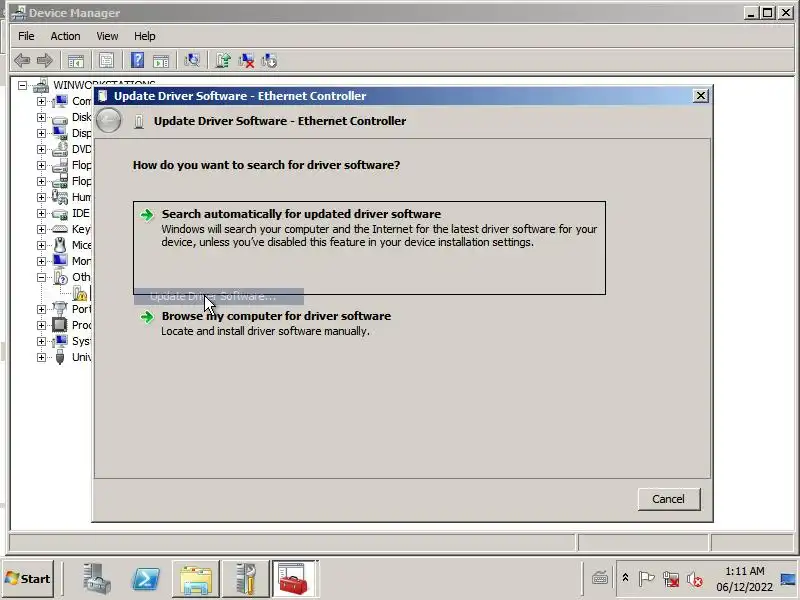Click the network status tray icon

pos(670,579)
